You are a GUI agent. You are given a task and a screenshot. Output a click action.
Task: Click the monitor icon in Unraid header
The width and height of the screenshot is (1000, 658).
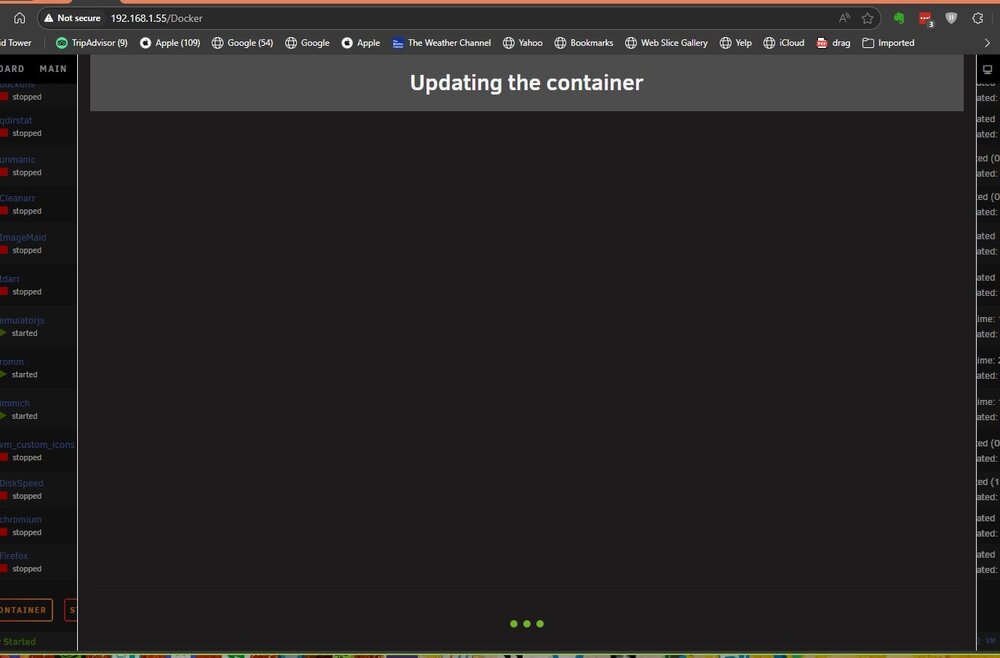tap(987, 69)
